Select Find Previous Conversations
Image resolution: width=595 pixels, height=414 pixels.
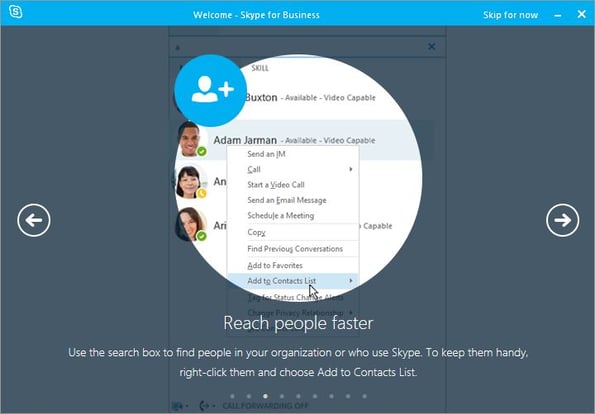[293, 249]
